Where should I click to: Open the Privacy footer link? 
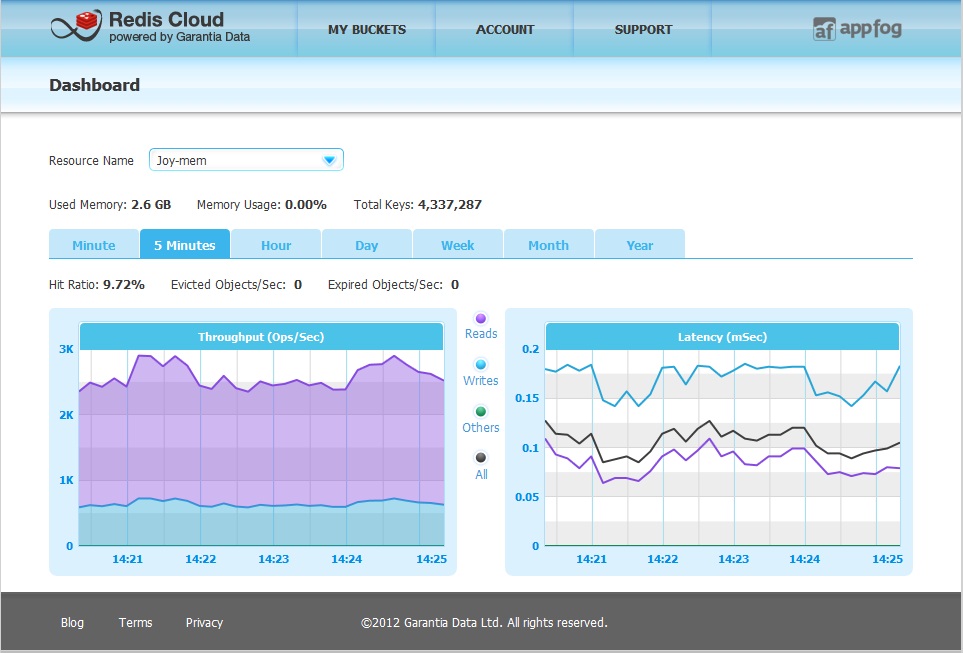[x=204, y=622]
